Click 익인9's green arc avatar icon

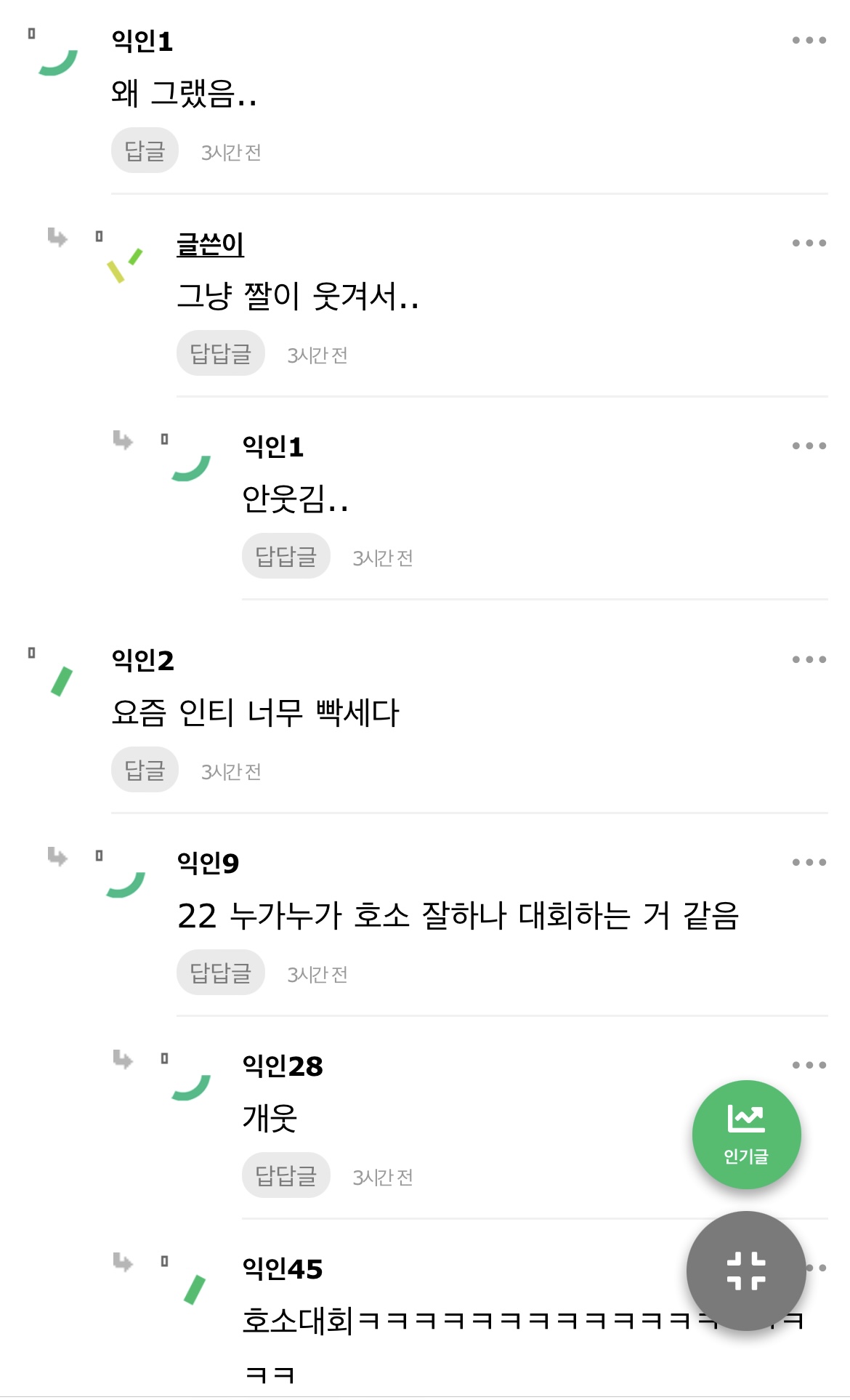(x=126, y=883)
